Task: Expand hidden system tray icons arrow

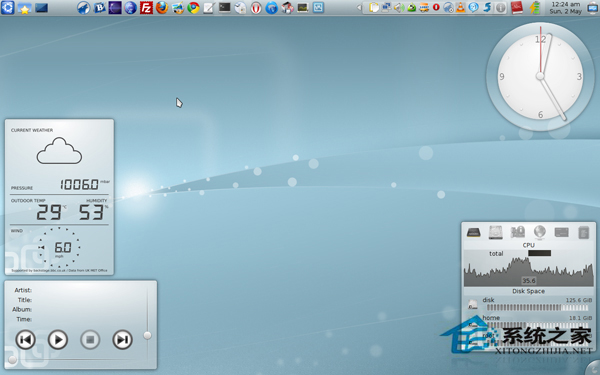Action: [359, 7]
